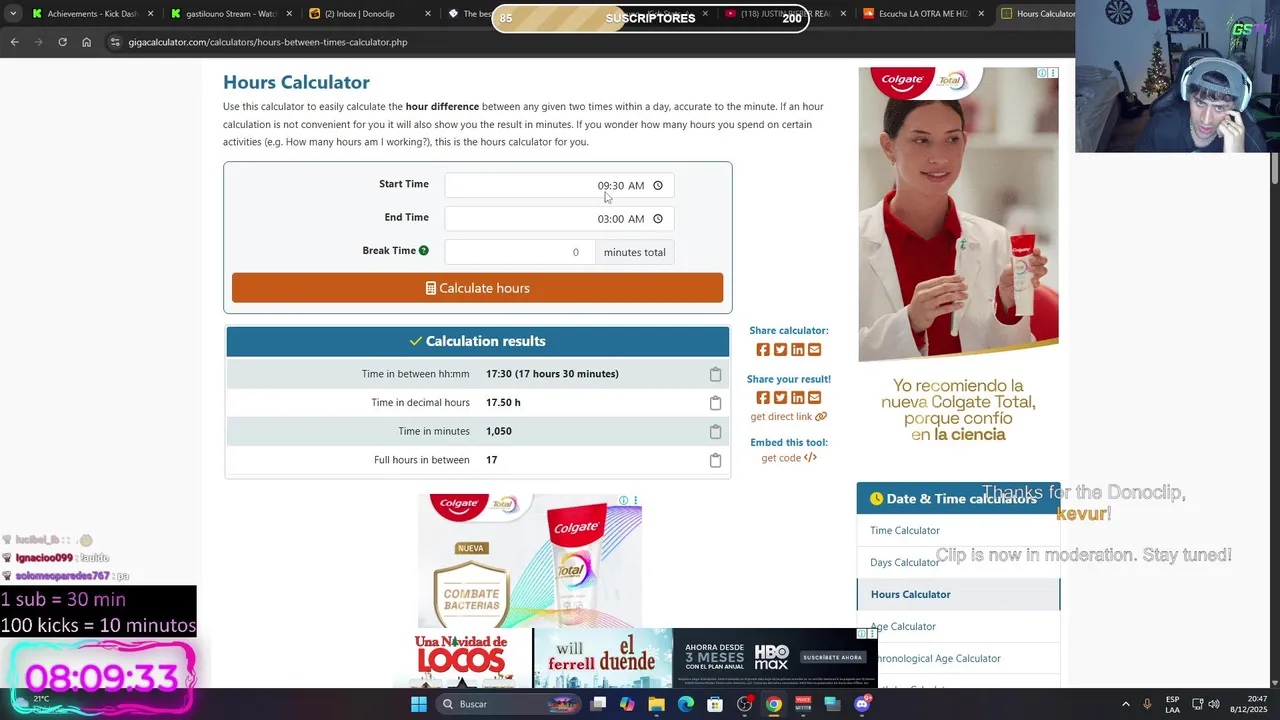Copy the decimal hours result to clipboard
Screen dimensions: 1280x720
[715, 403]
